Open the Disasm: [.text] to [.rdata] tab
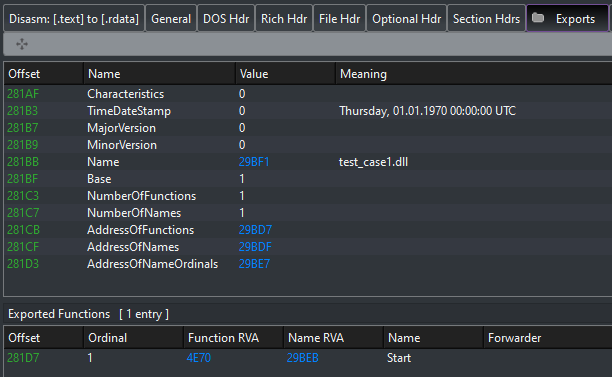The height and width of the screenshot is (377, 612). (x=74, y=19)
